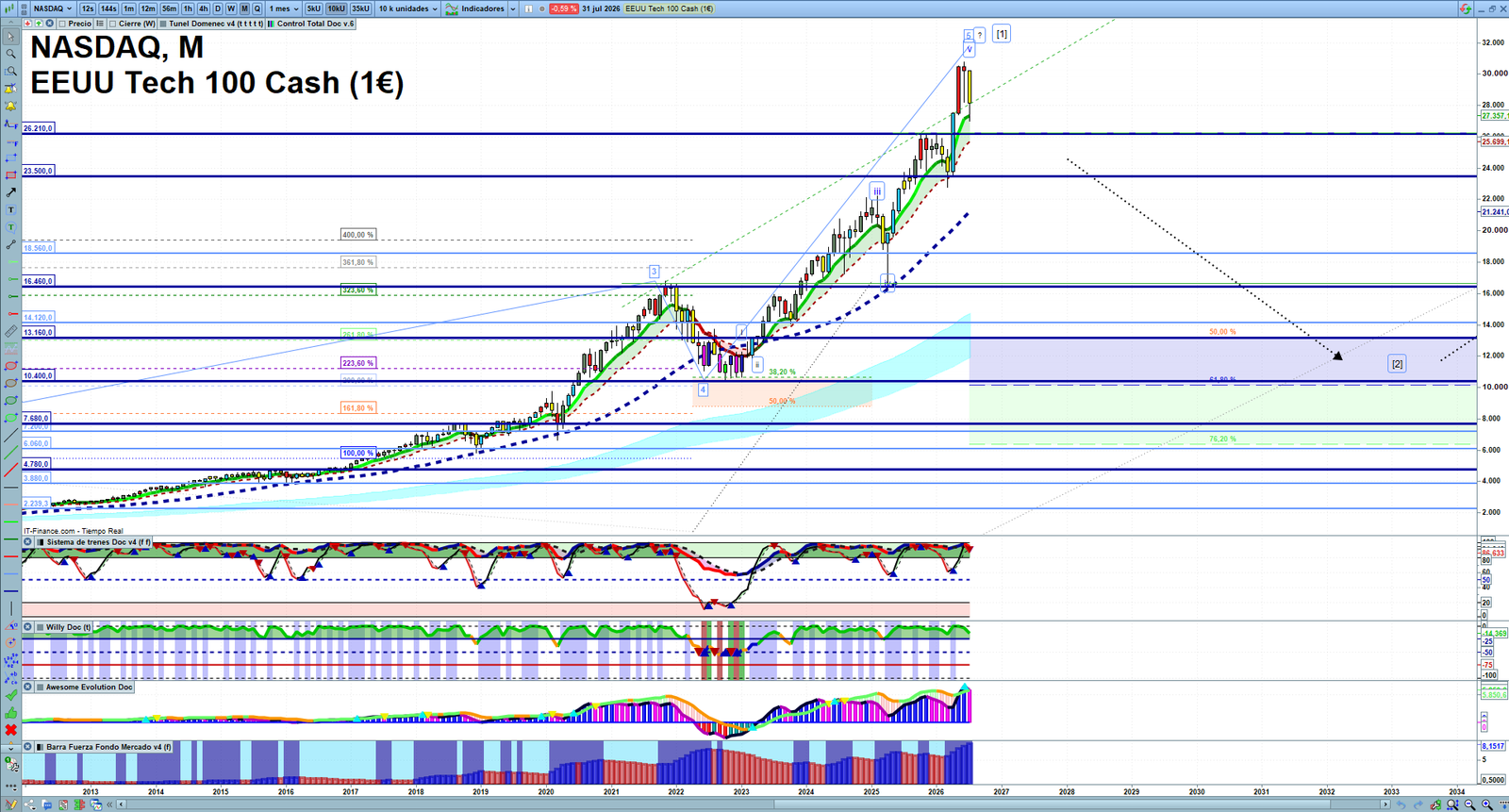Select the red diagonal line tool
Screen dimensions: 1509x812
11,470
